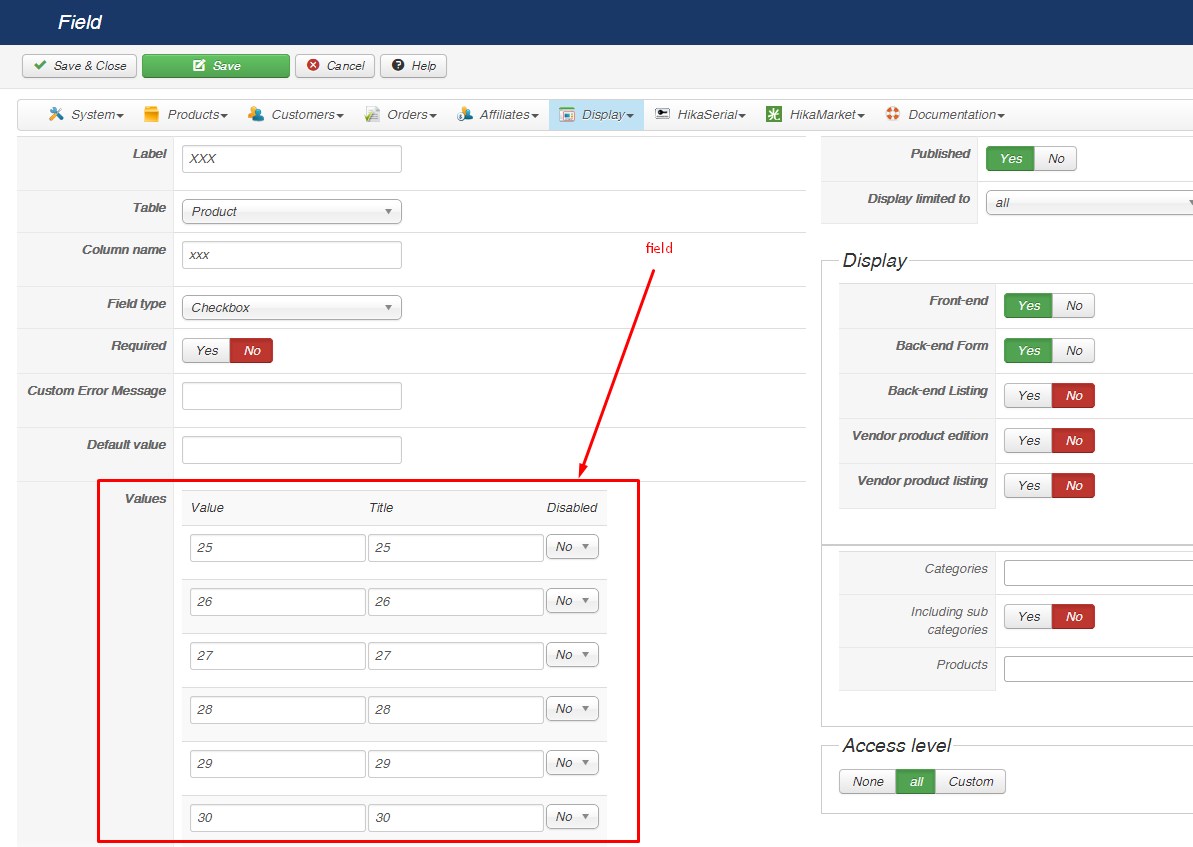Click the Title field containing 27
The height and width of the screenshot is (847, 1193).
pyautogui.click(x=455, y=656)
